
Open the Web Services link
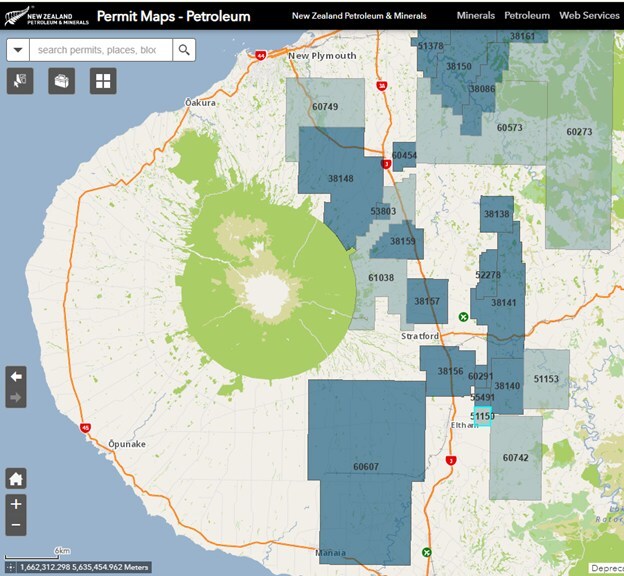pyautogui.click(x=589, y=16)
